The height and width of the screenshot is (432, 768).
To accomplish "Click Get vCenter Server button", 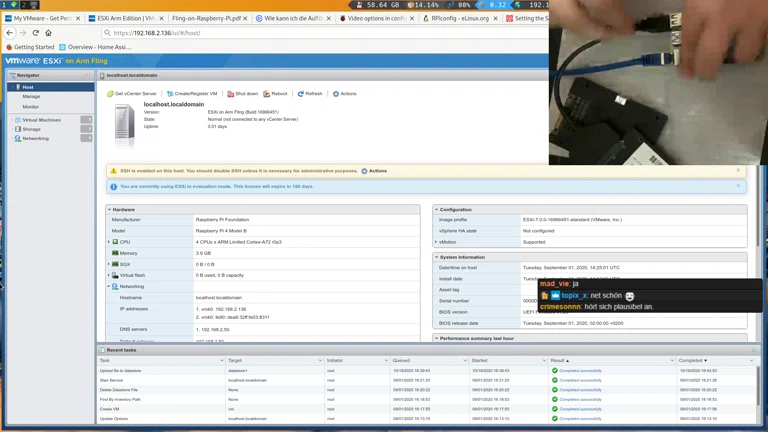I will pos(132,94).
